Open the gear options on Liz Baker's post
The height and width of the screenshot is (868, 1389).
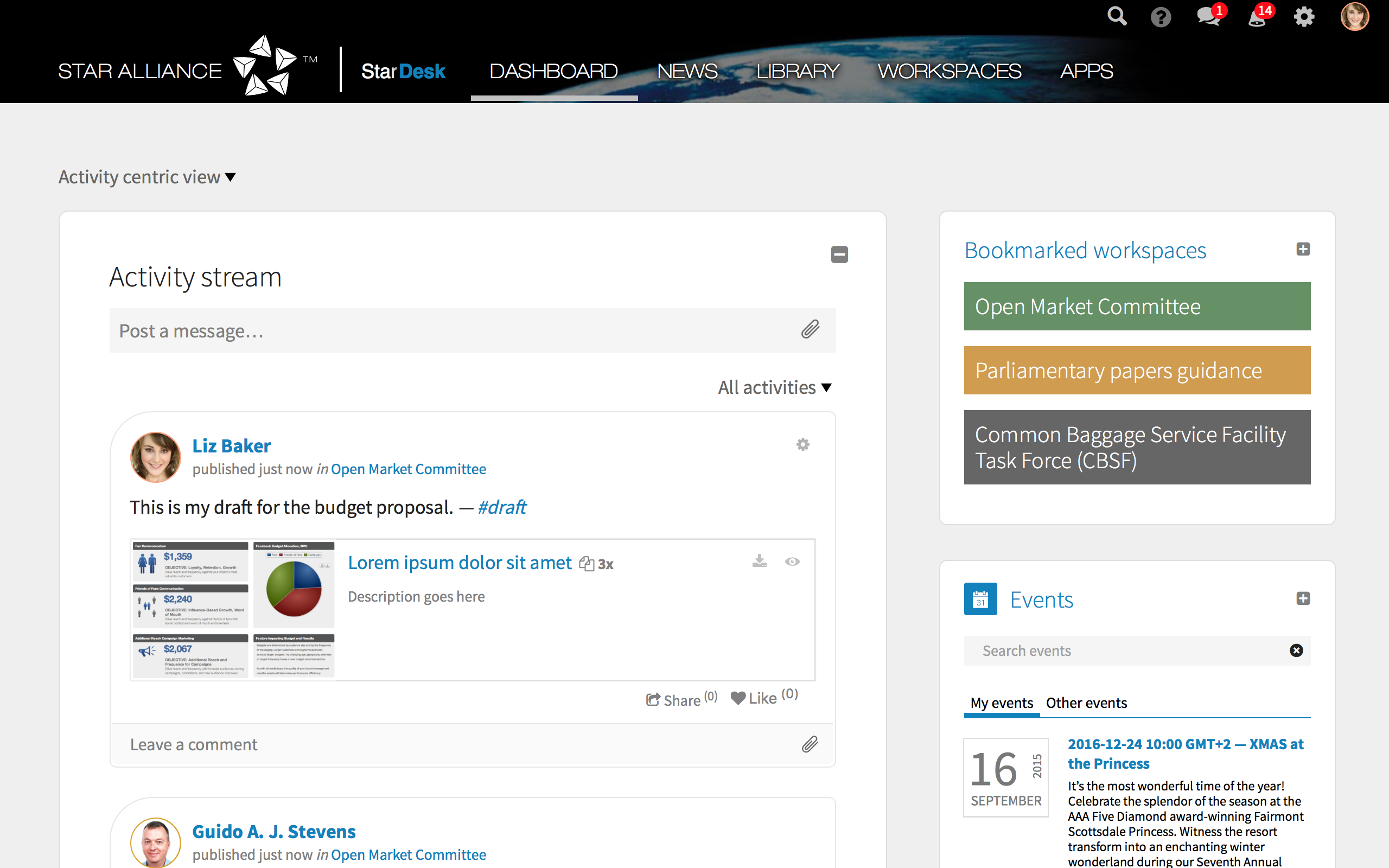click(x=802, y=444)
